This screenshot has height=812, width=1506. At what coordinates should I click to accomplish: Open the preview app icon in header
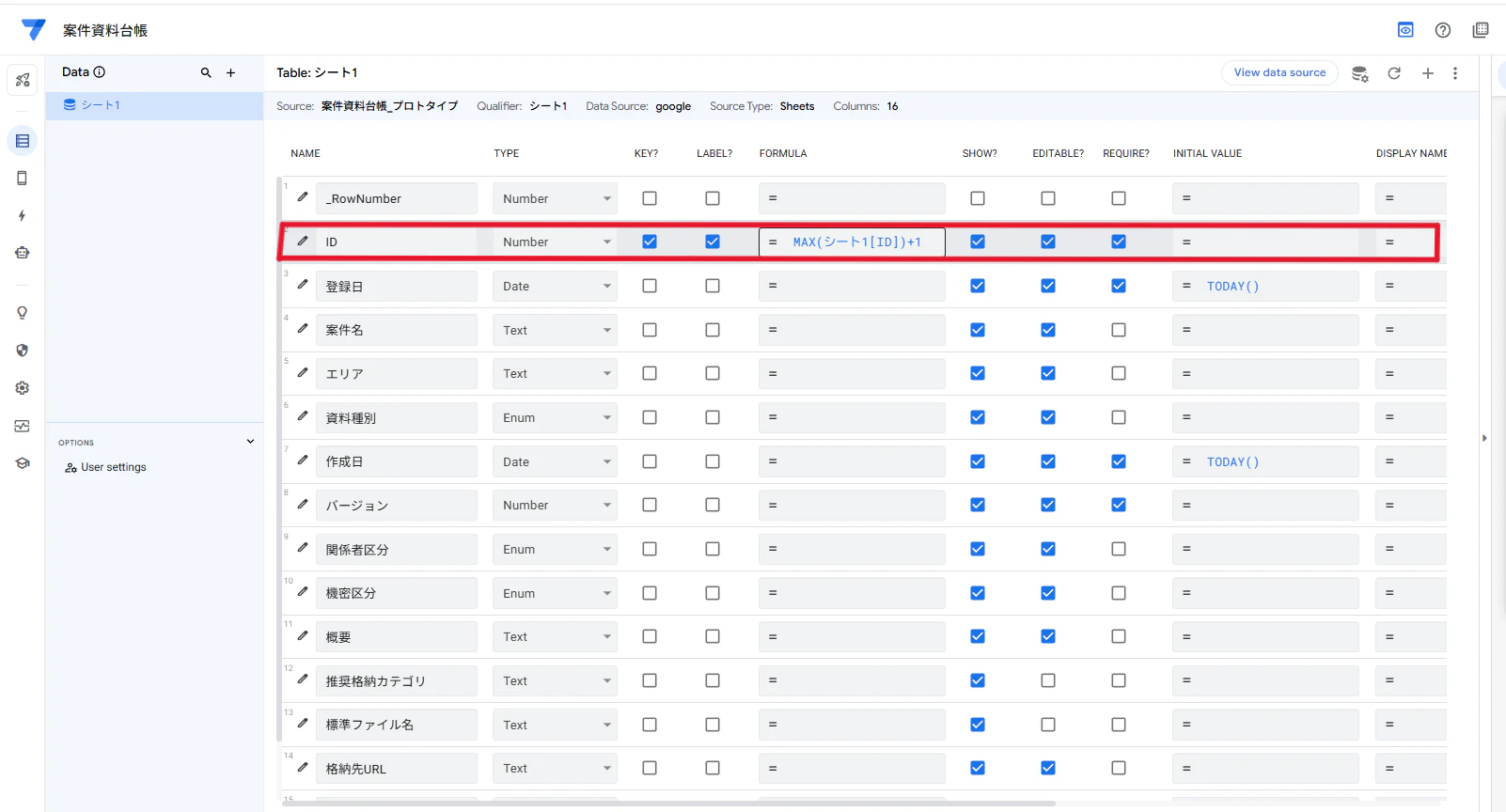(x=1405, y=30)
